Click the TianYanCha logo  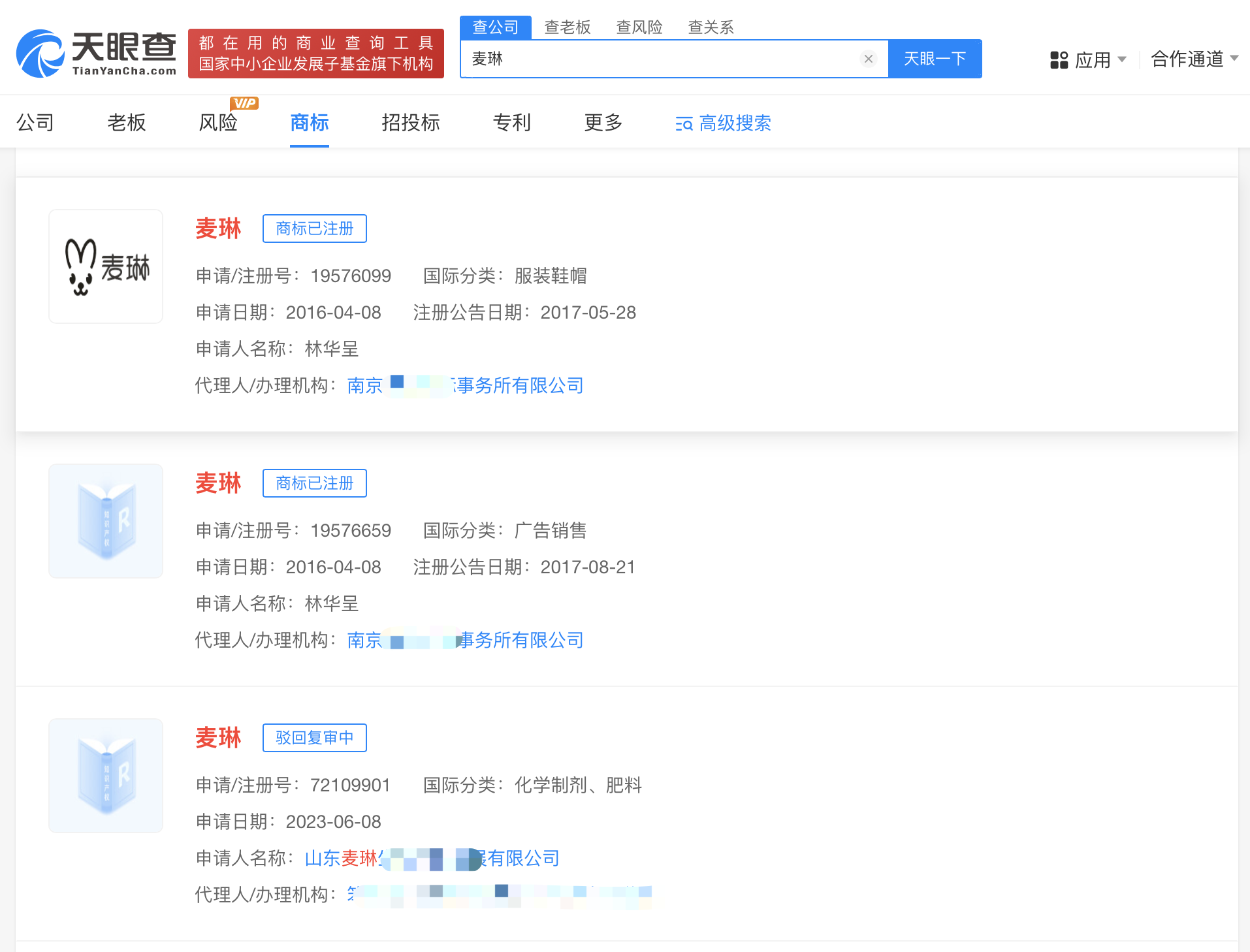coord(96,54)
